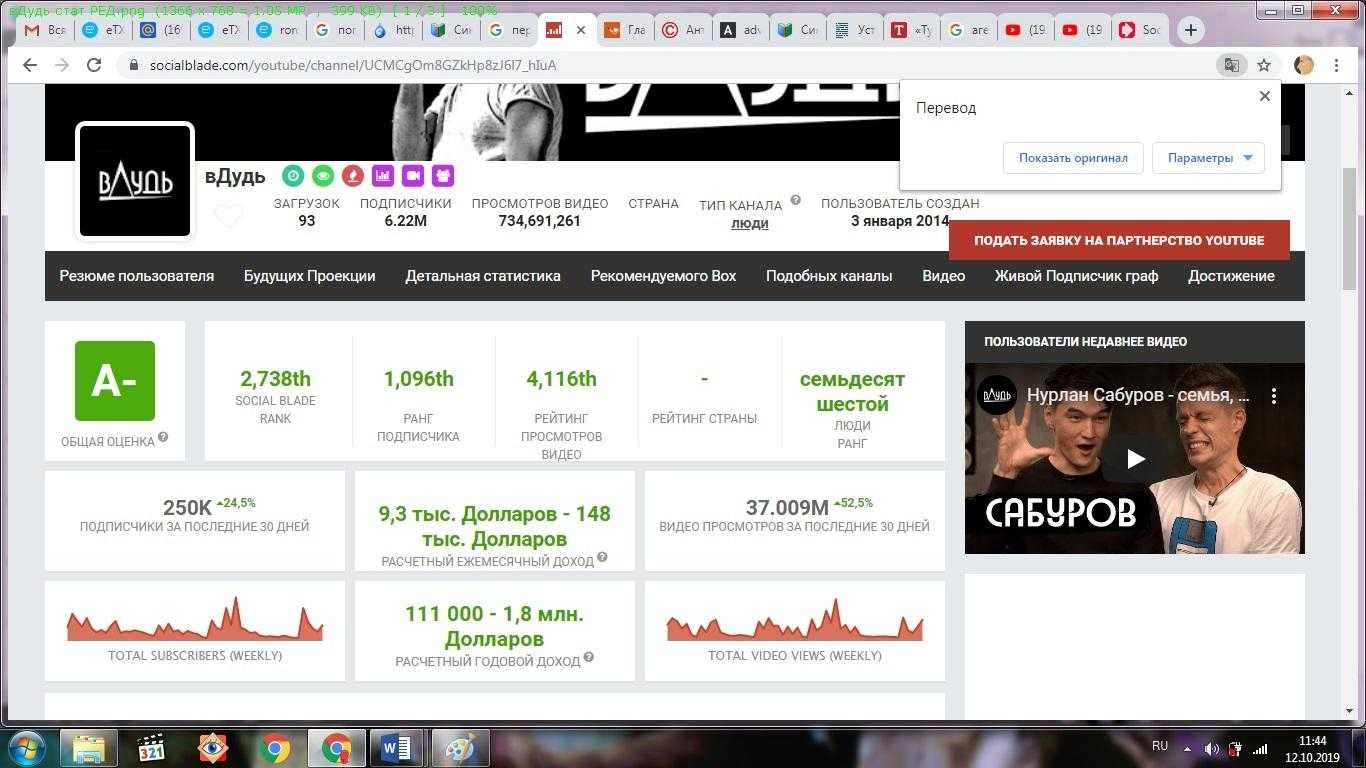Open the Google Translate icon in address bar
Screen dimensions: 1366x768
[1231, 65]
